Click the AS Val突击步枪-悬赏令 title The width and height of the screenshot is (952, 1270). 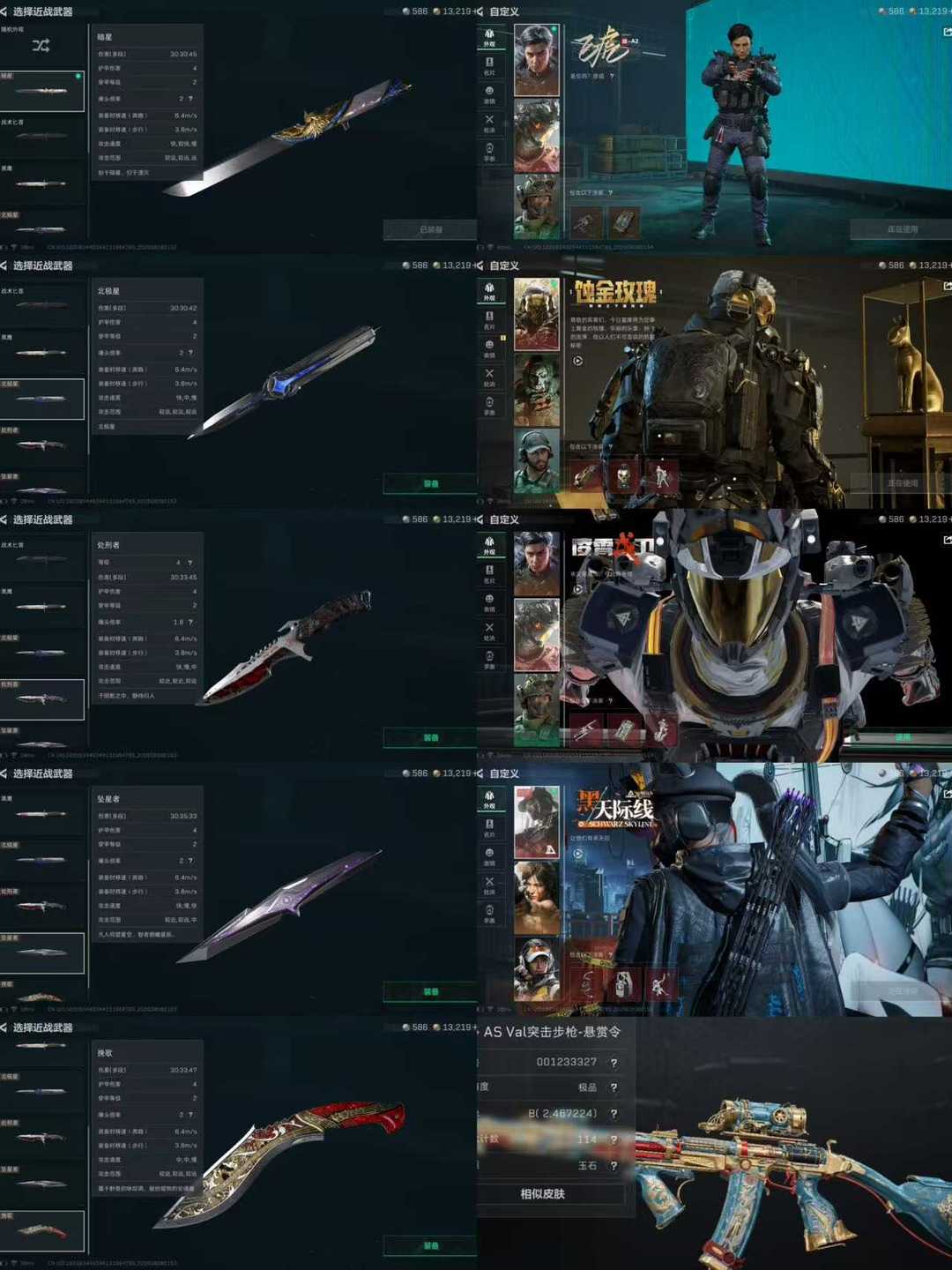pos(552,1032)
